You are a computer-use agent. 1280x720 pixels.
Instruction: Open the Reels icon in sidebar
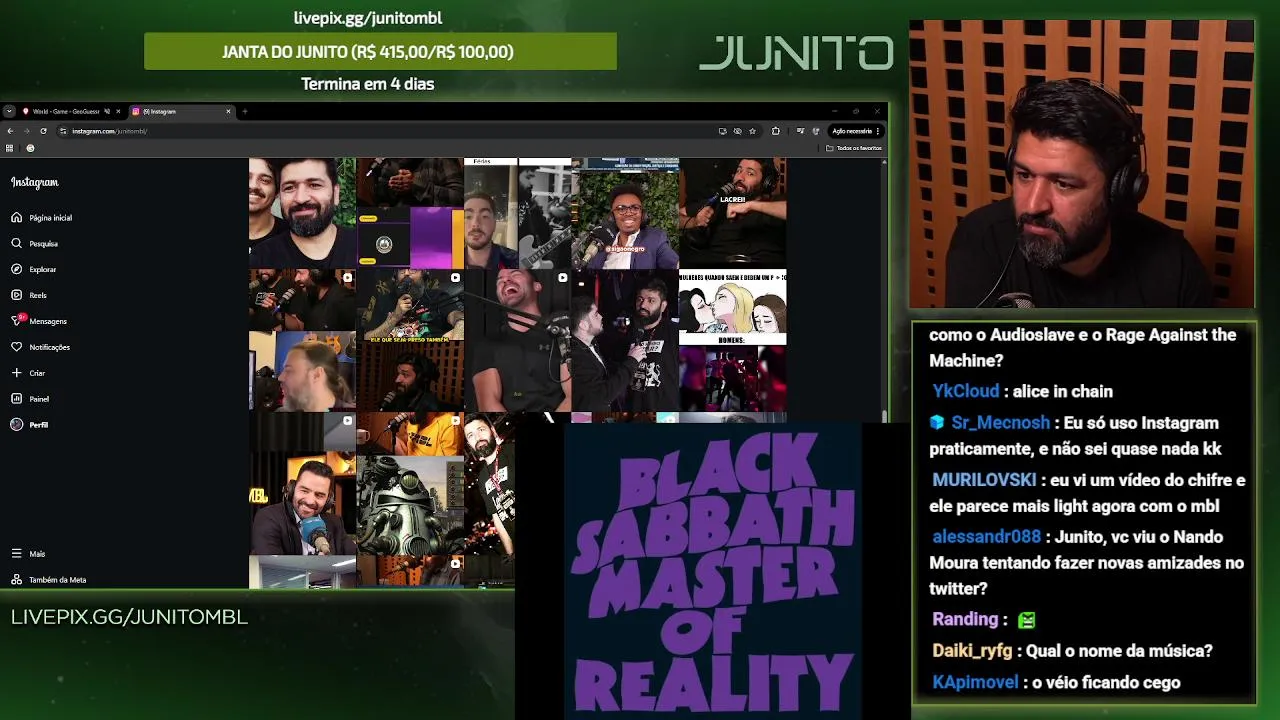(x=16, y=295)
